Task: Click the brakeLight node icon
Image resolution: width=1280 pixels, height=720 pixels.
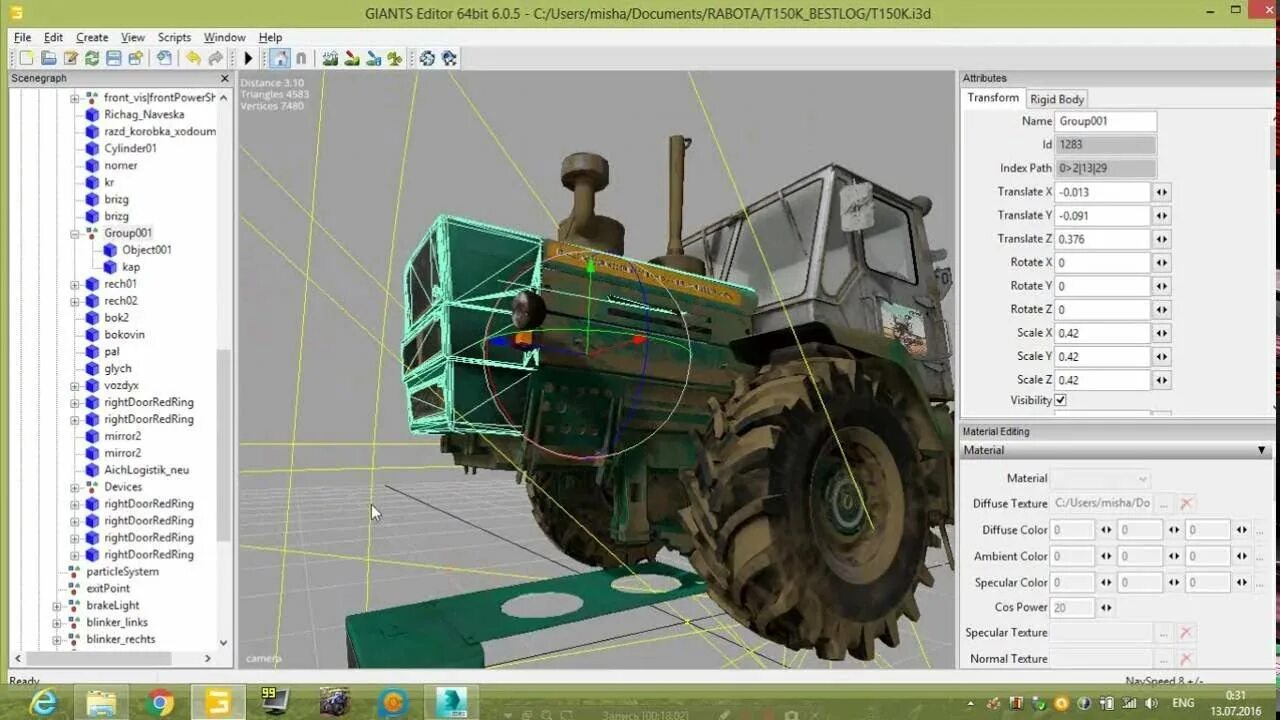Action: [74, 606]
